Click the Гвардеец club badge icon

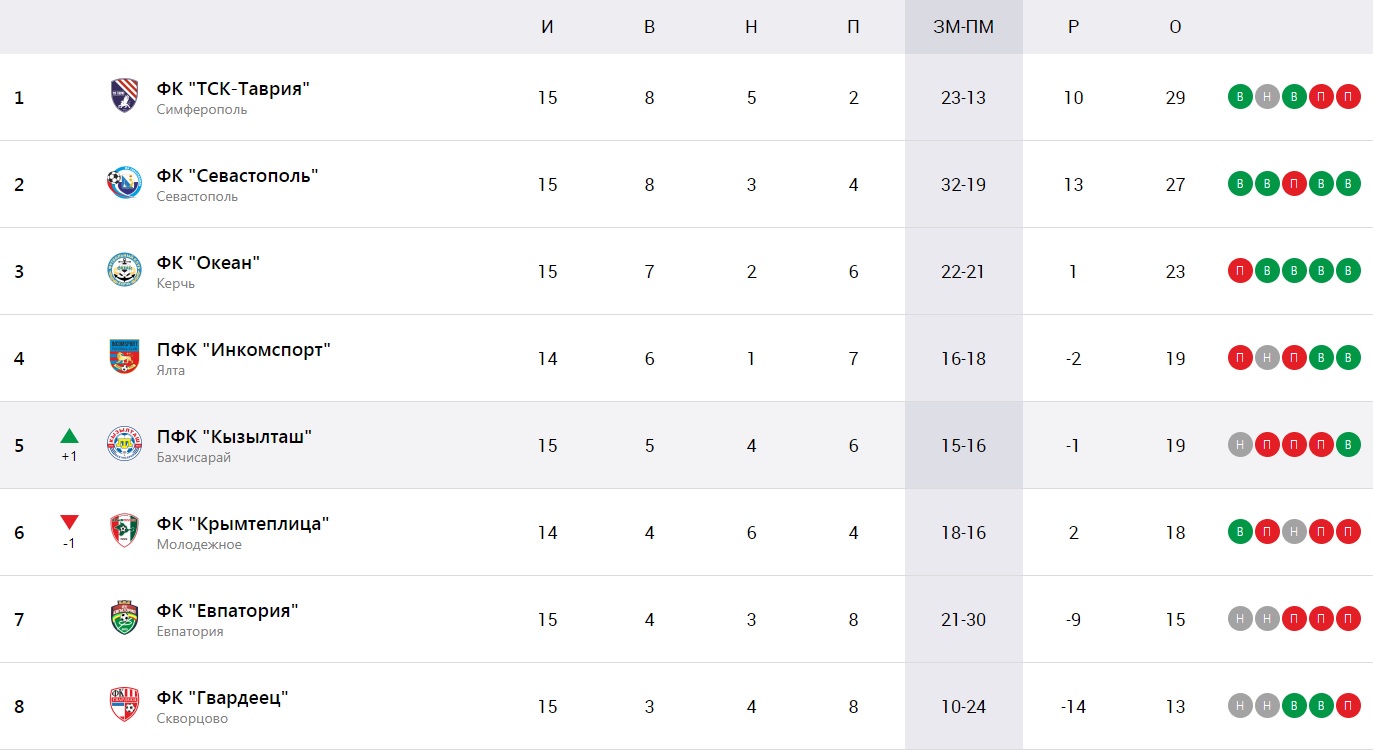point(124,705)
